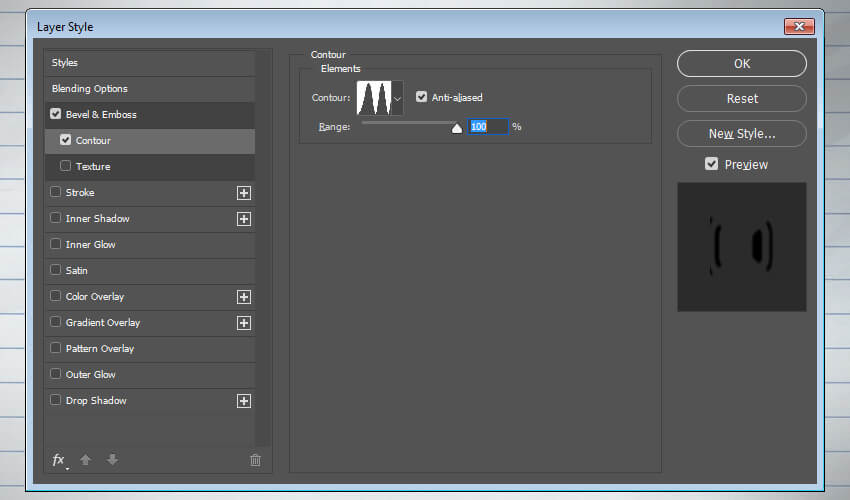This screenshot has height=500, width=850.
Task: Select the Bevel & Emboss label
Action: [x=101, y=115]
